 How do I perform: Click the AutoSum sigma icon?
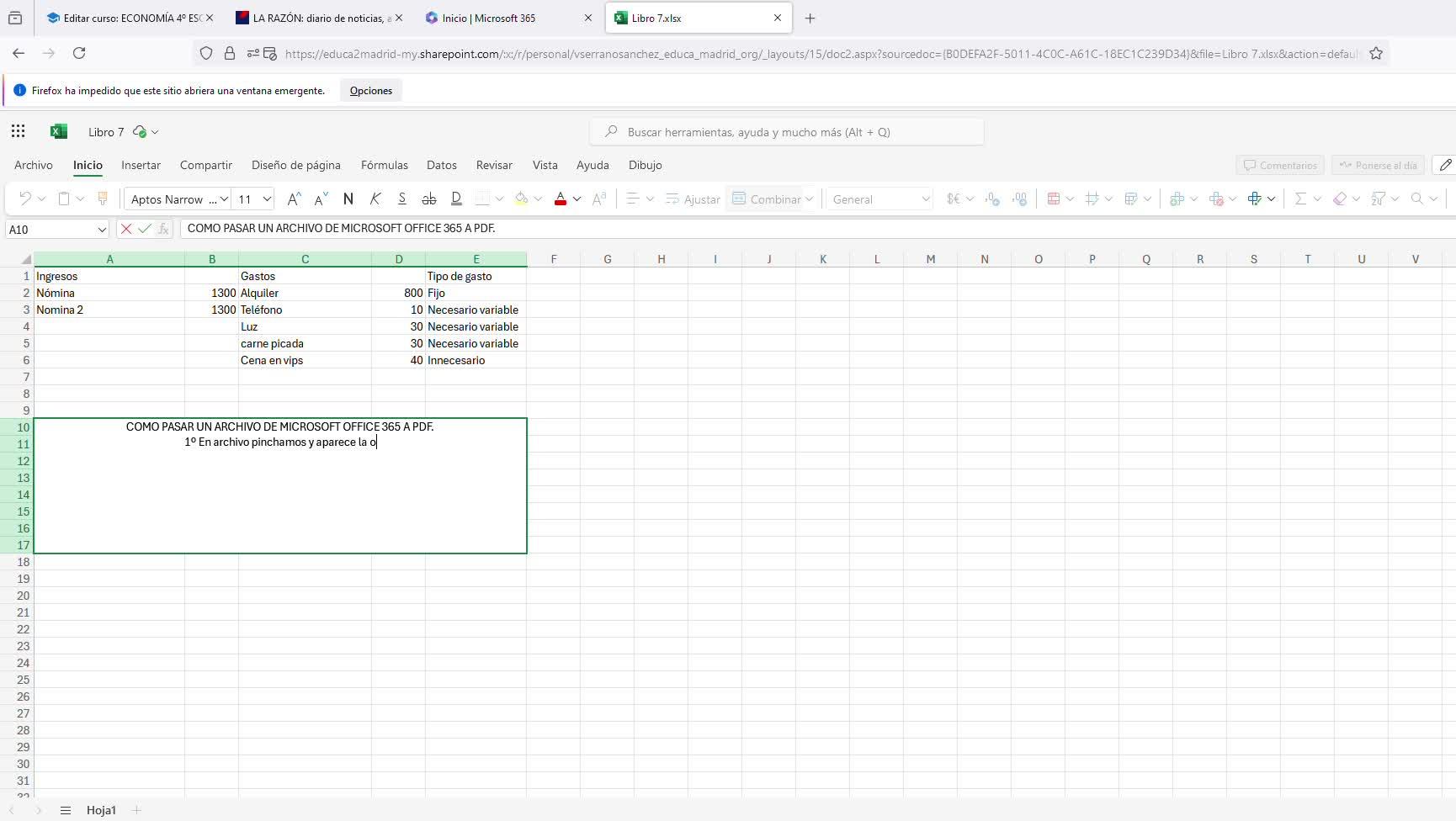click(x=1300, y=199)
